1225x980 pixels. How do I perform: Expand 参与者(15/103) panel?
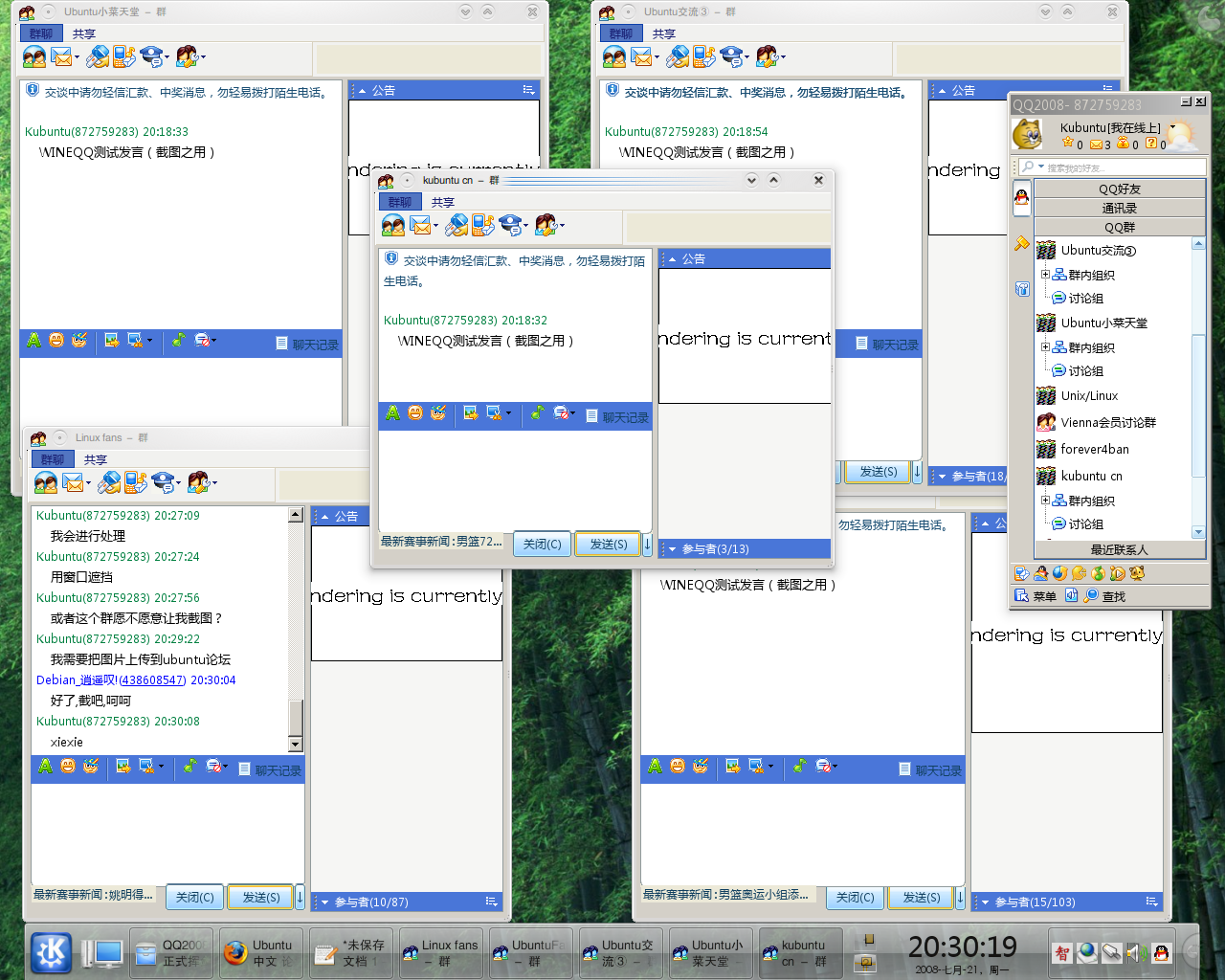tap(985, 902)
